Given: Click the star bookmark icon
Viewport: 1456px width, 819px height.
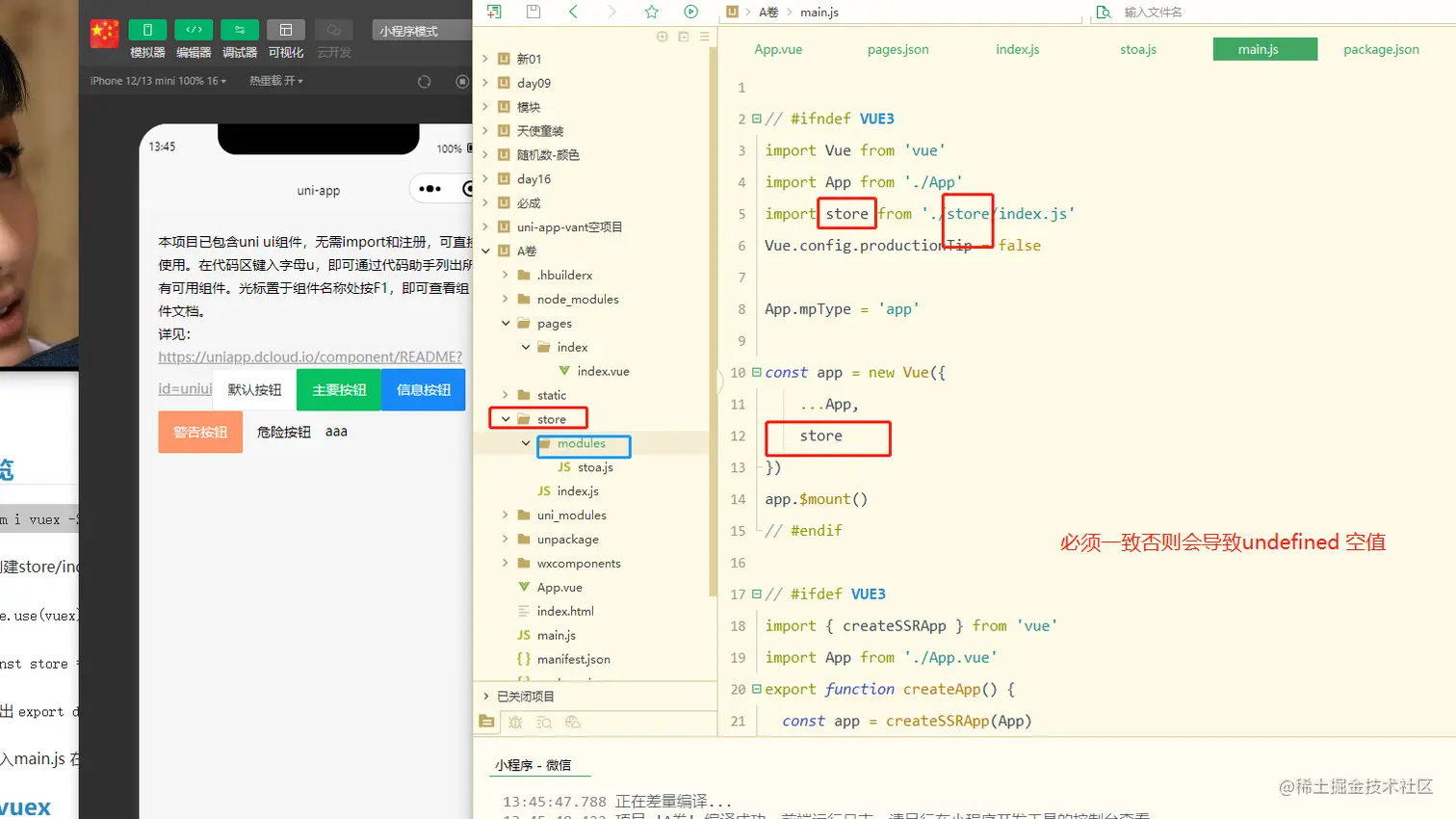Looking at the screenshot, I should click(652, 12).
